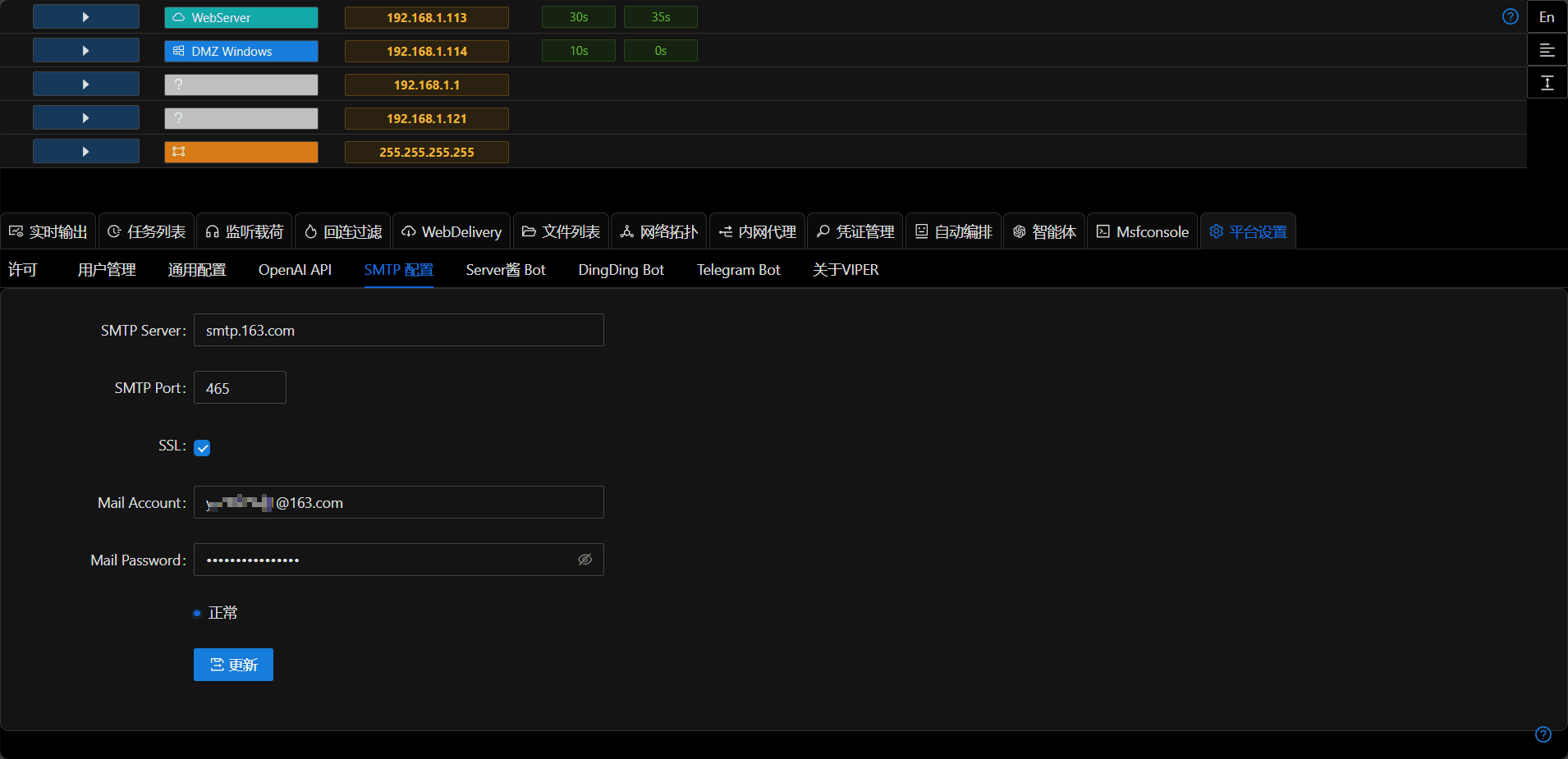Click the vertical height adjust icon
This screenshot has height=759, width=1568.
click(1547, 83)
